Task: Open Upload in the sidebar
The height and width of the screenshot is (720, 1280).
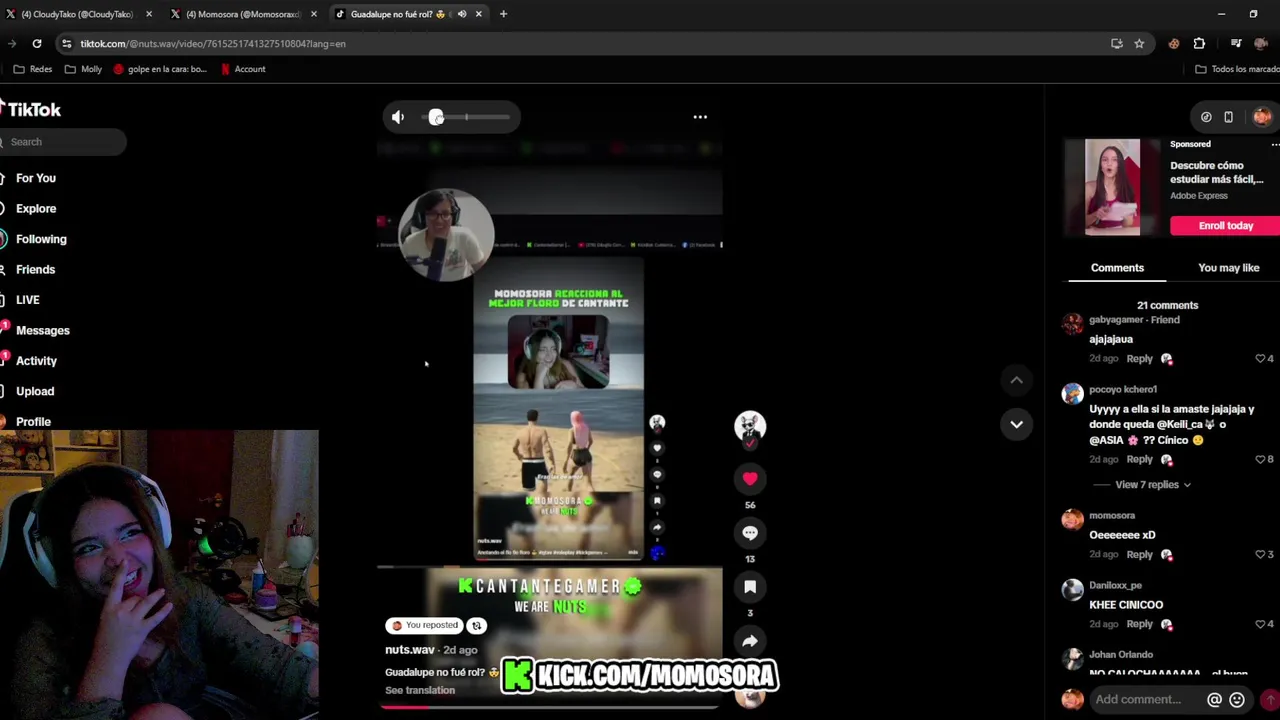Action: (35, 392)
